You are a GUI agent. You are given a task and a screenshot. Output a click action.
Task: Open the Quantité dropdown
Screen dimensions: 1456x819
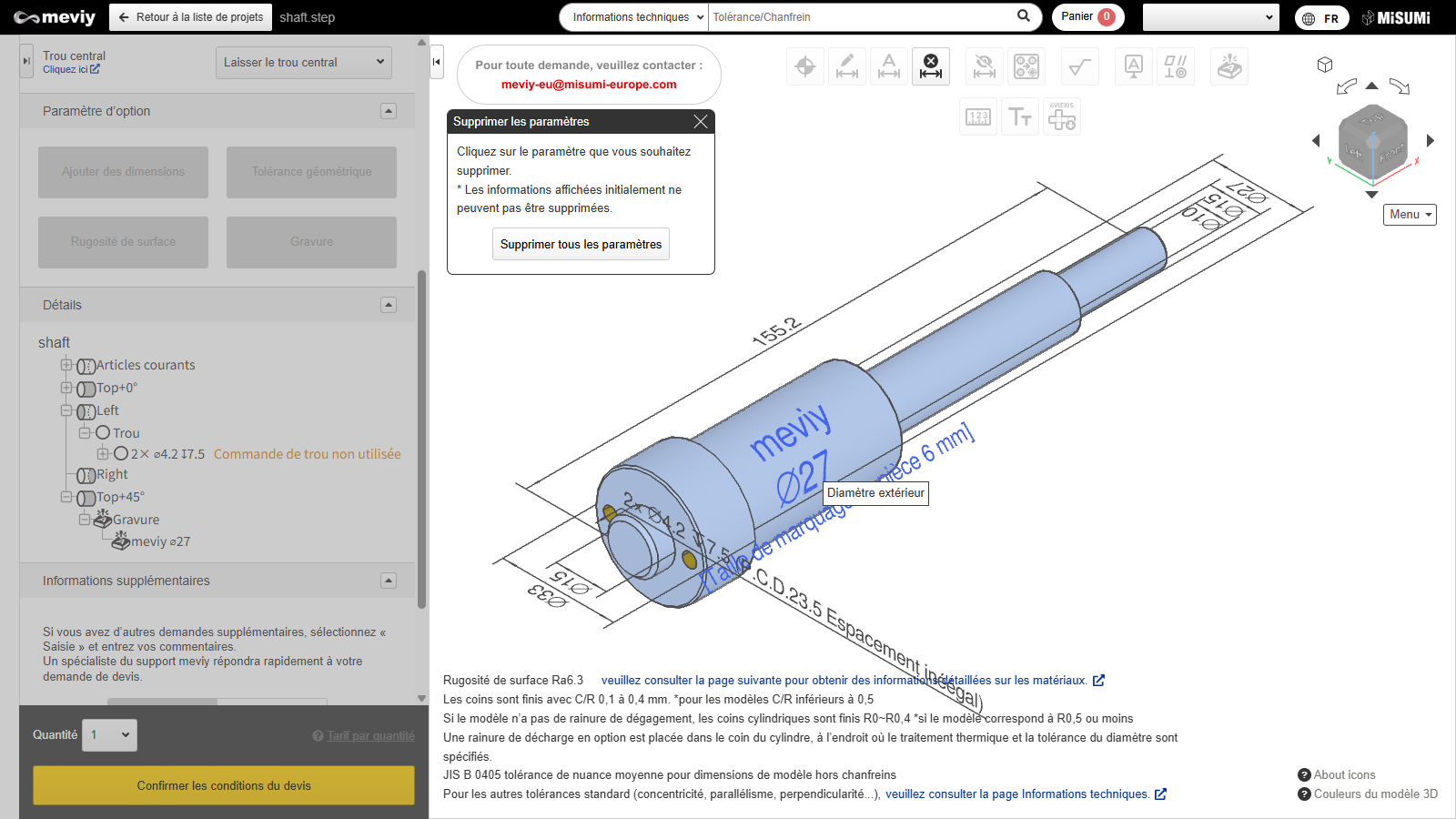point(110,735)
